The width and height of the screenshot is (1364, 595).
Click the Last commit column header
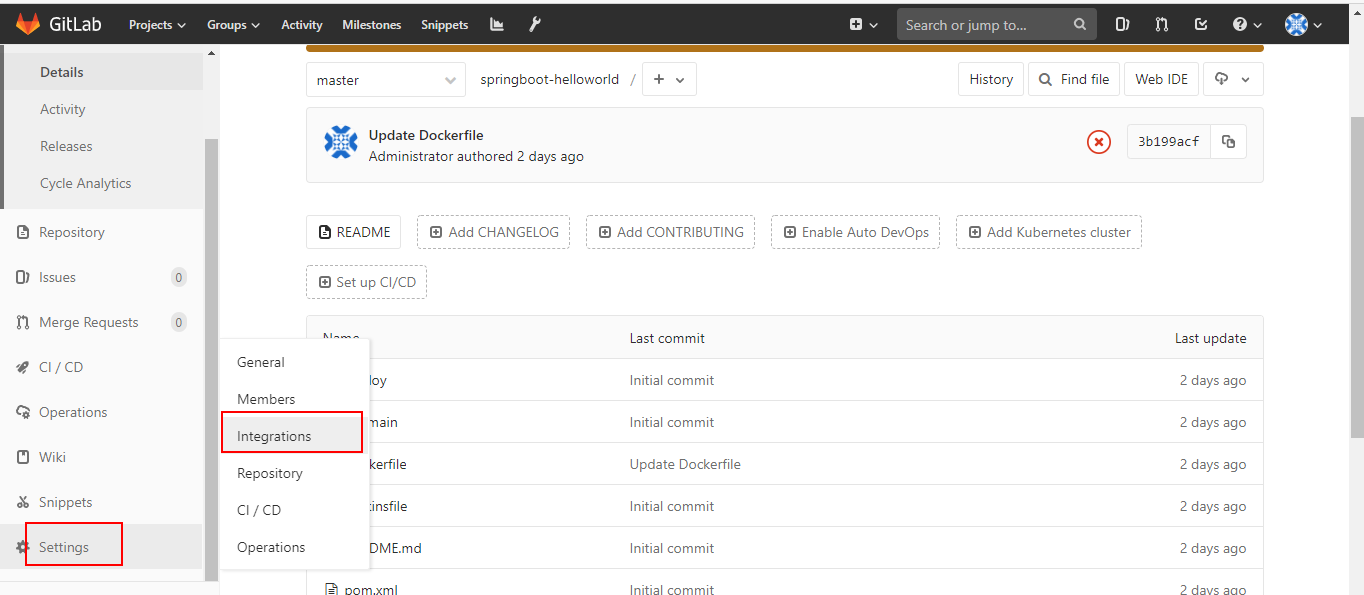(667, 338)
